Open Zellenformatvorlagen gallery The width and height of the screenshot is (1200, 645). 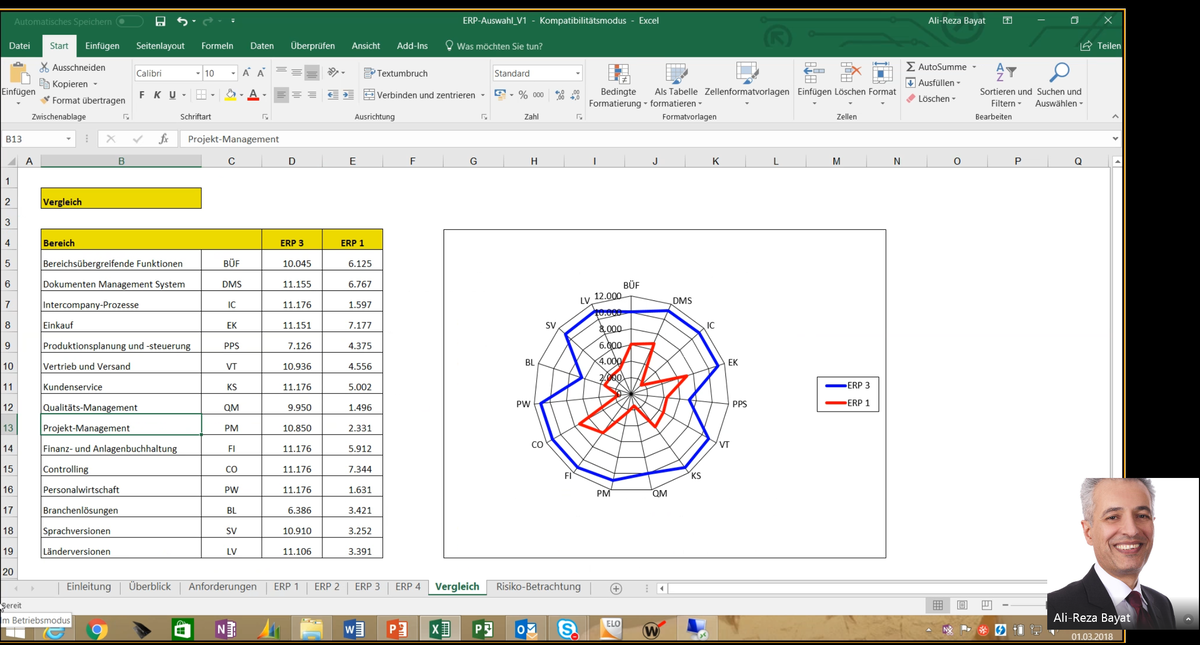tap(747, 86)
